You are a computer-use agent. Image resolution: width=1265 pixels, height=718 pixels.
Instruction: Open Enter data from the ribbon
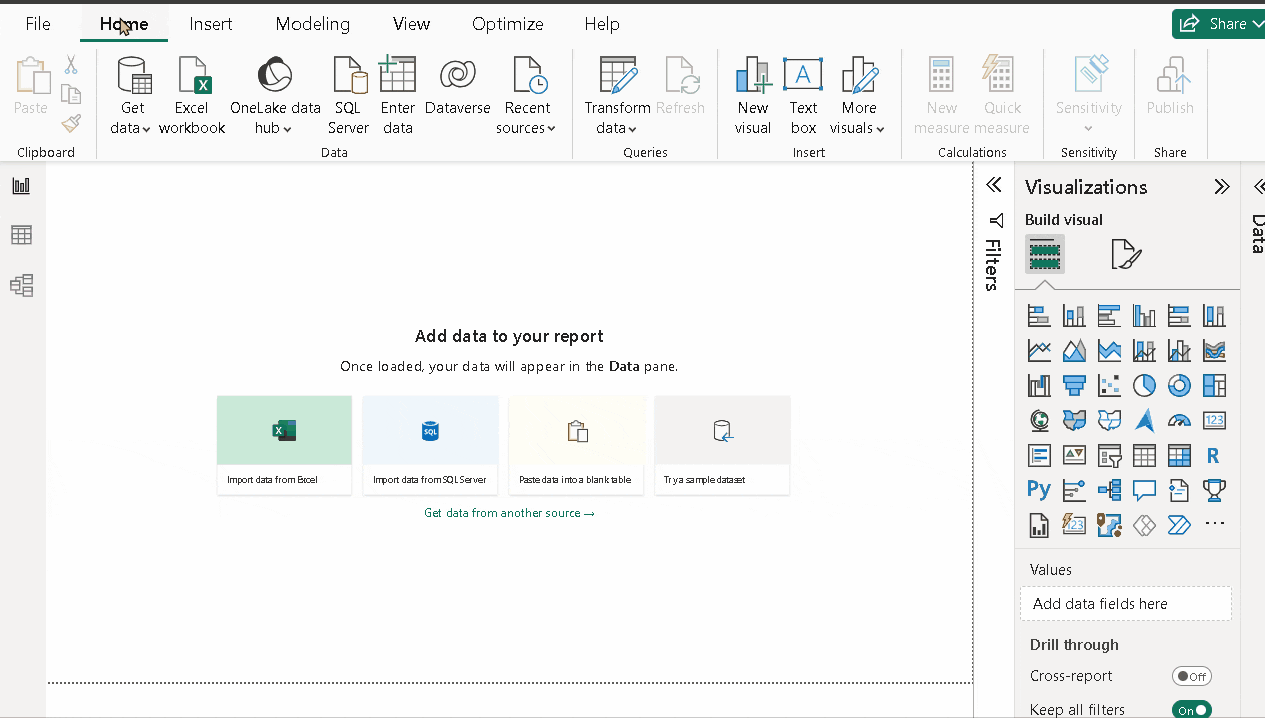[x=398, y=96]
